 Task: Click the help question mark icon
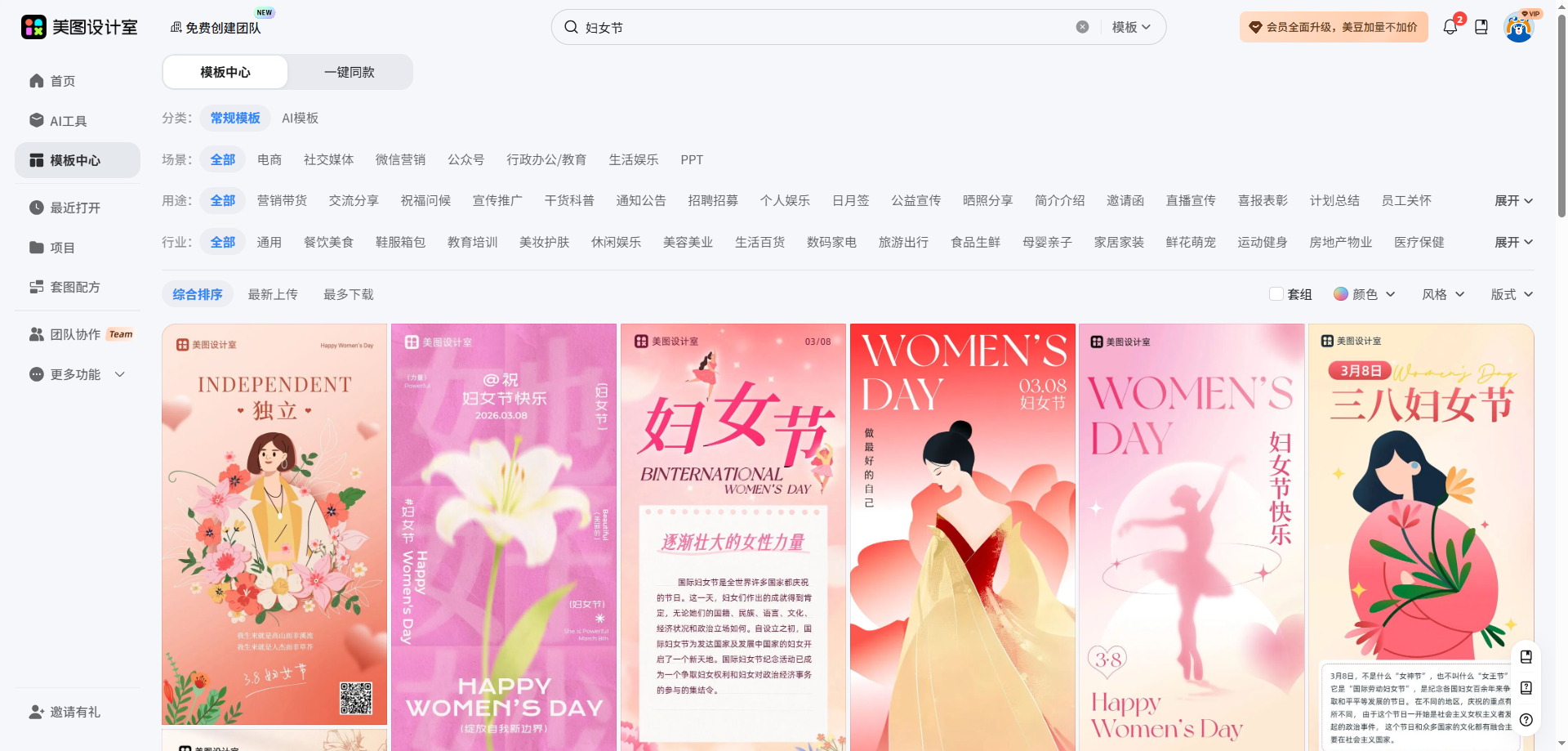(1526, 720)
